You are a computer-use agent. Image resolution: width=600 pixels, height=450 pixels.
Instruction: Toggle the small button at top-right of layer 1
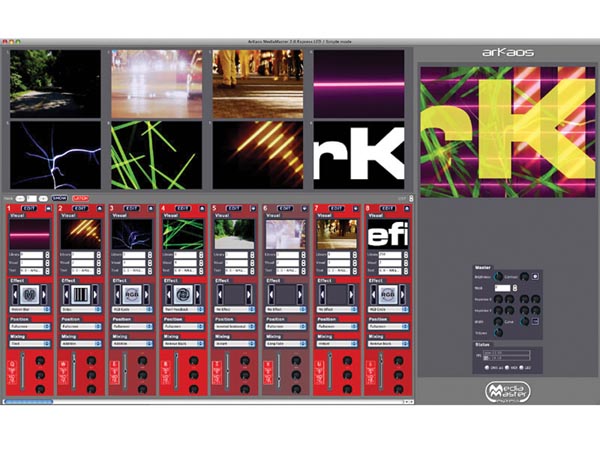[x=48, y=209]
